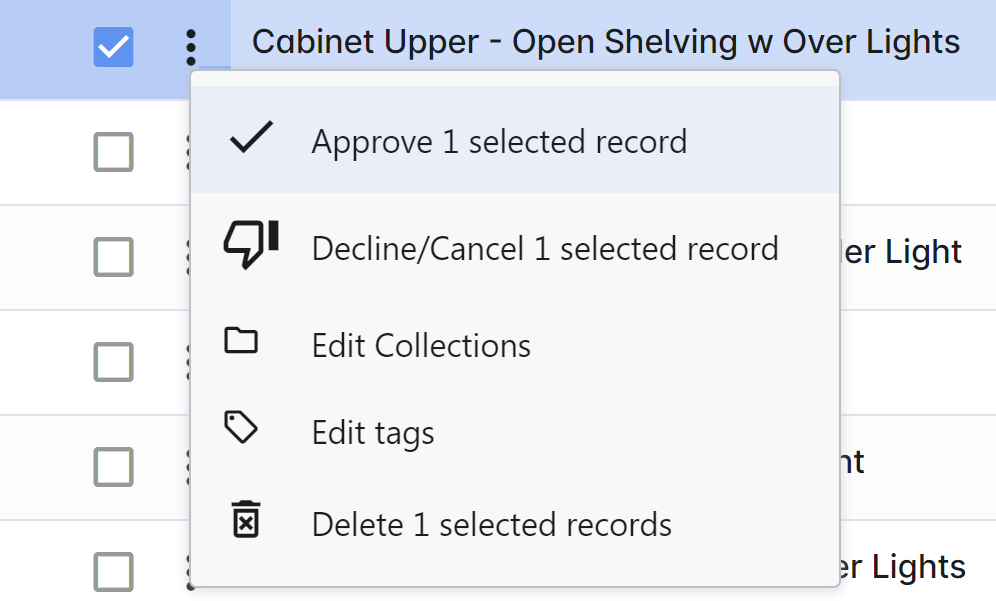The width and height of the screenshot is (996, 601).
Task: Pick "Edit tags" from the menu
Action: 373,433
